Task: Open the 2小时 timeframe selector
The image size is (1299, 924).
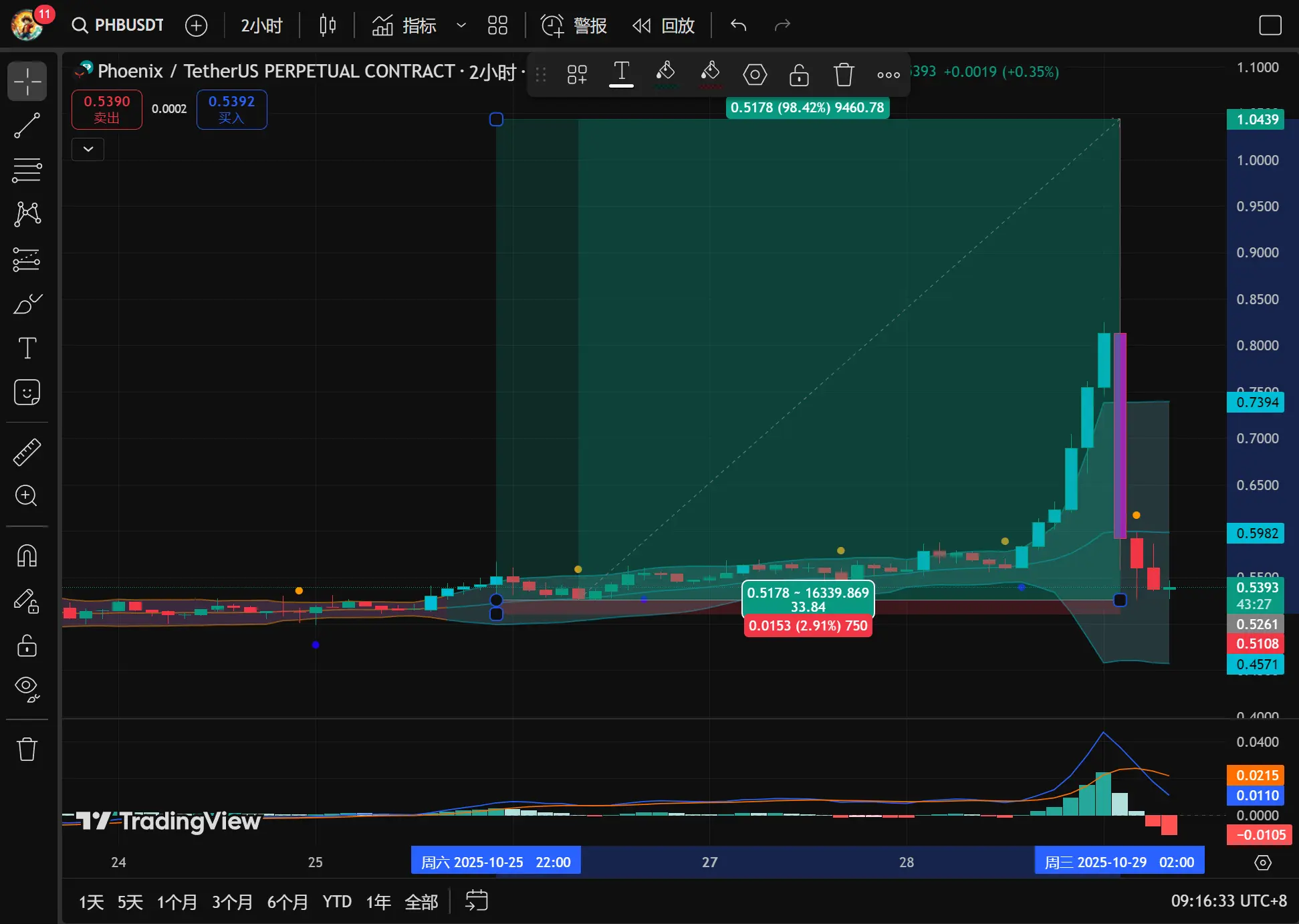Action: click(x=261, y=25)
